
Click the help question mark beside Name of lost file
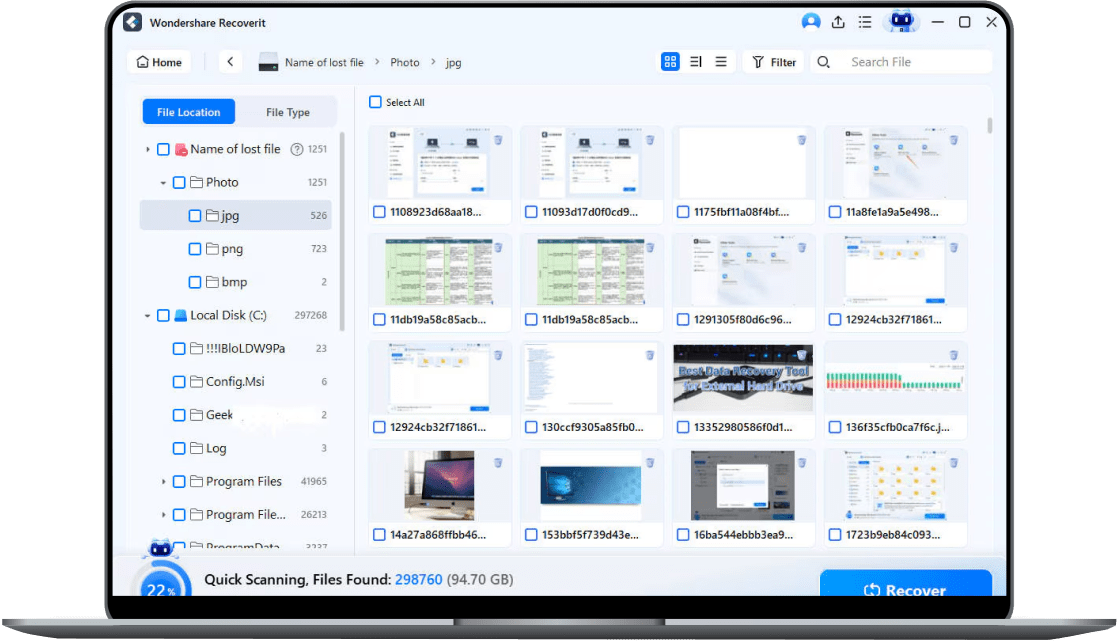pos(296,150)
